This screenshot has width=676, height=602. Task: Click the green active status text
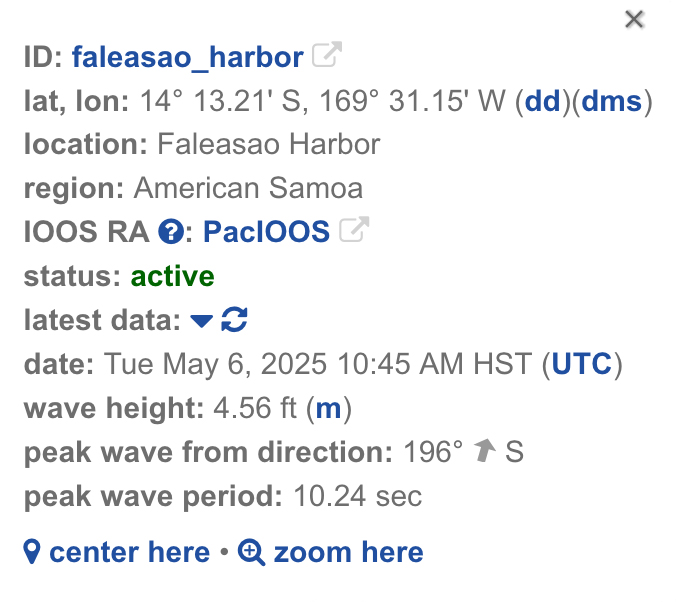point(172,276)
